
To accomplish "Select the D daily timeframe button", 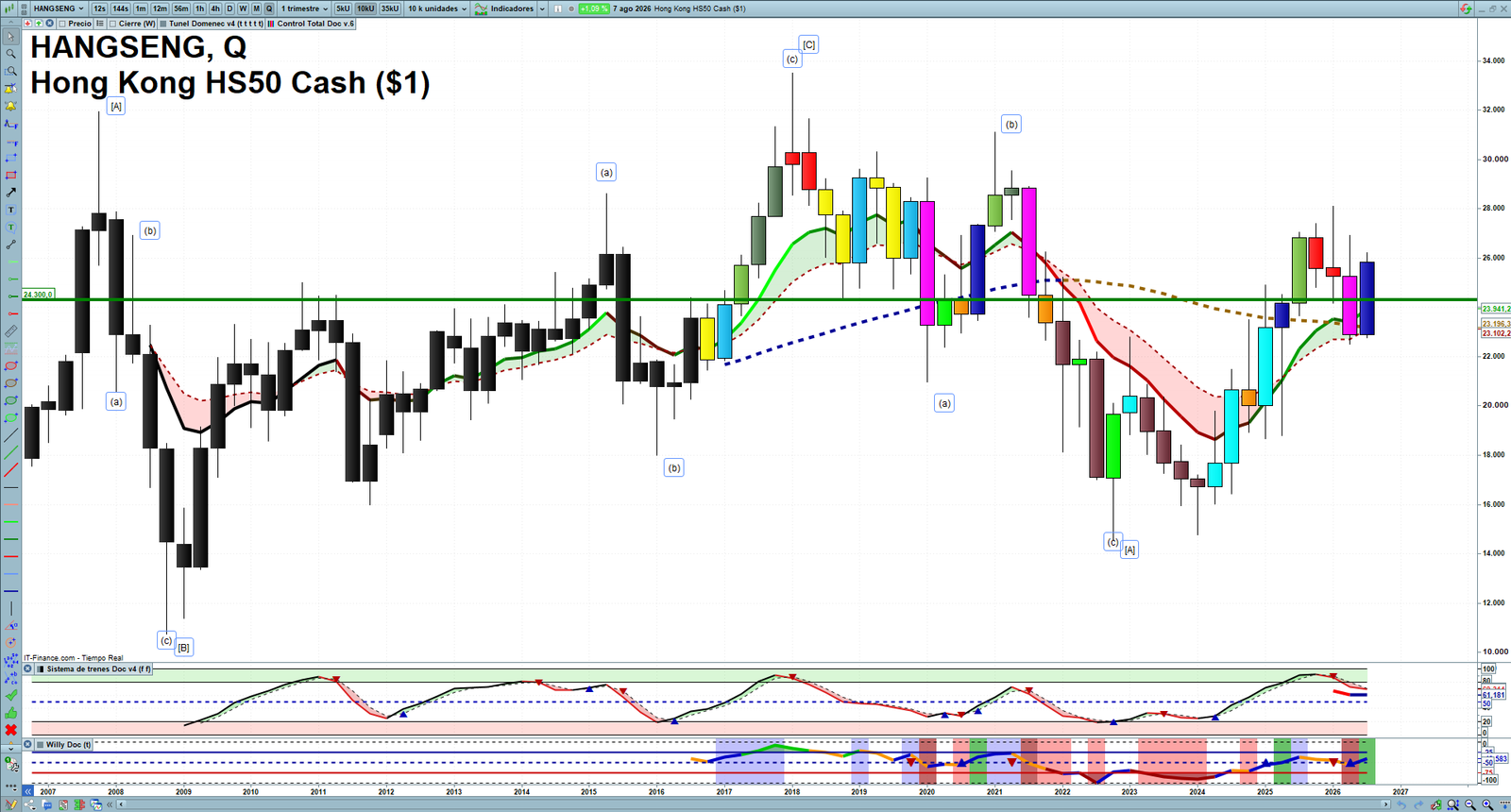I will (229, 8).
